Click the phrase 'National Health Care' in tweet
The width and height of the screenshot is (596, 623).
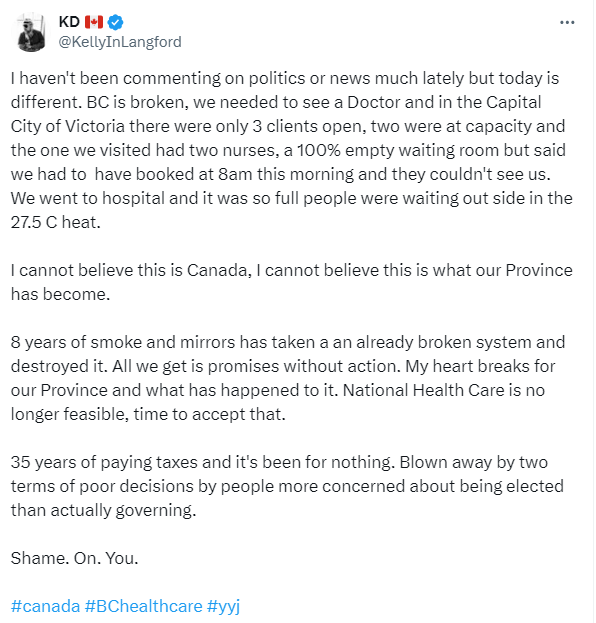(424, 391)
